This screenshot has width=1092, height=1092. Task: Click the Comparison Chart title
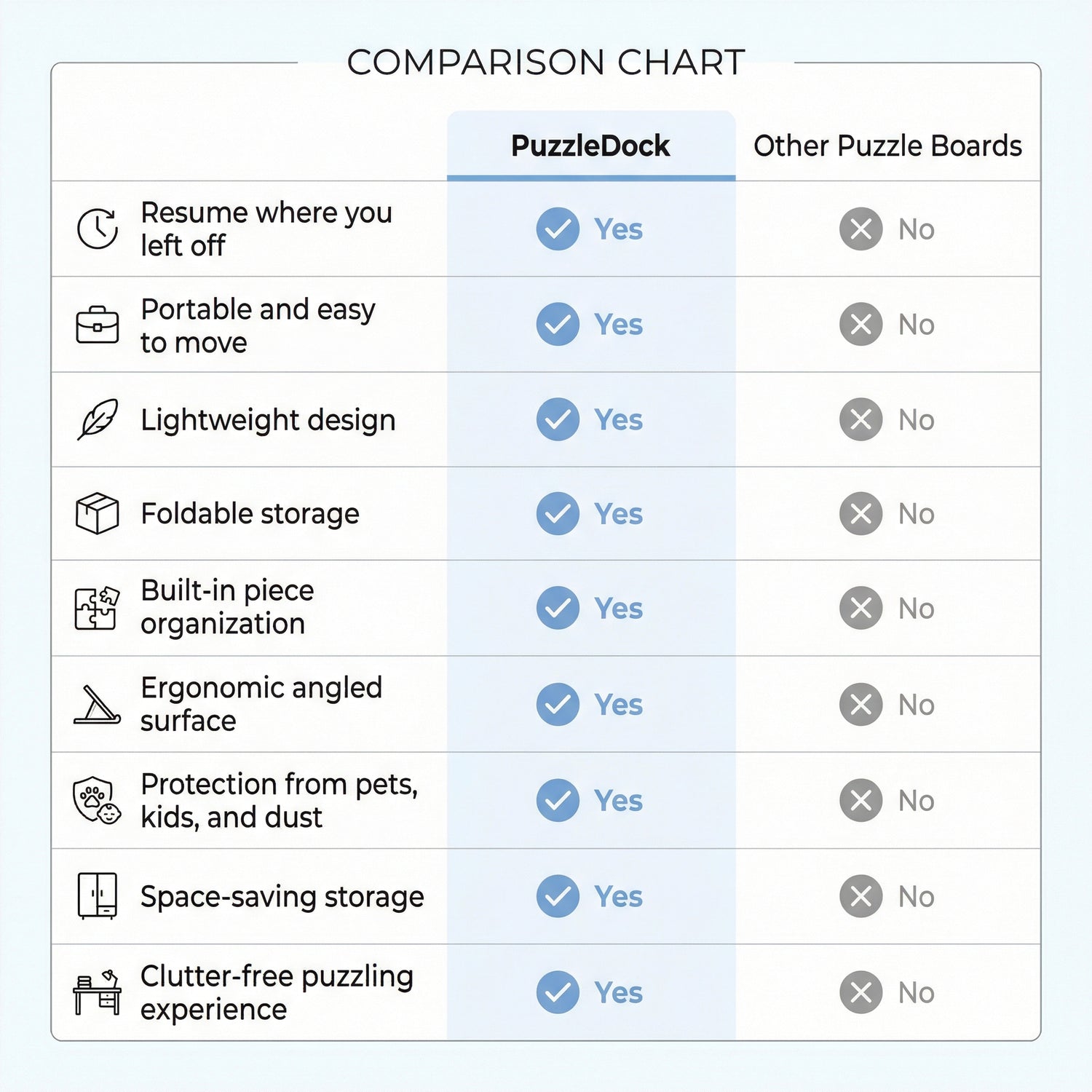[546, 63]
